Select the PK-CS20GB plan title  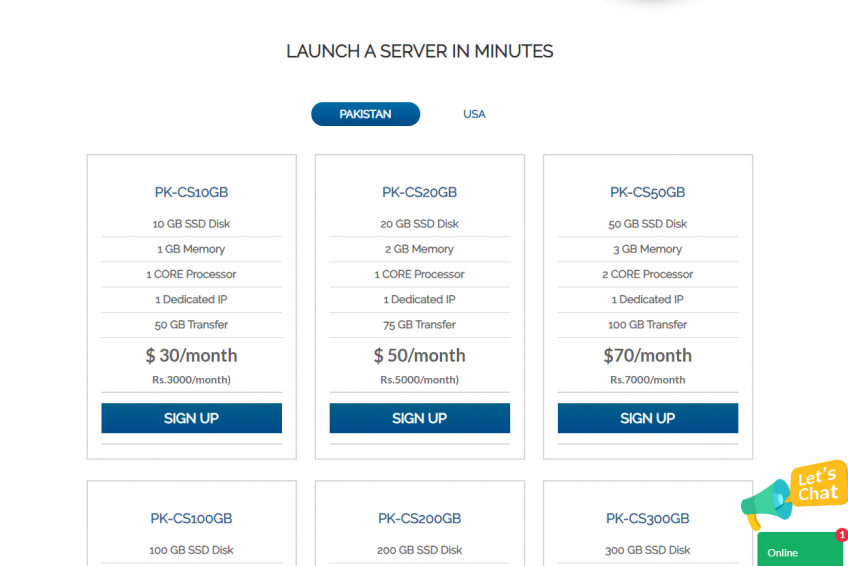point(419,192)
